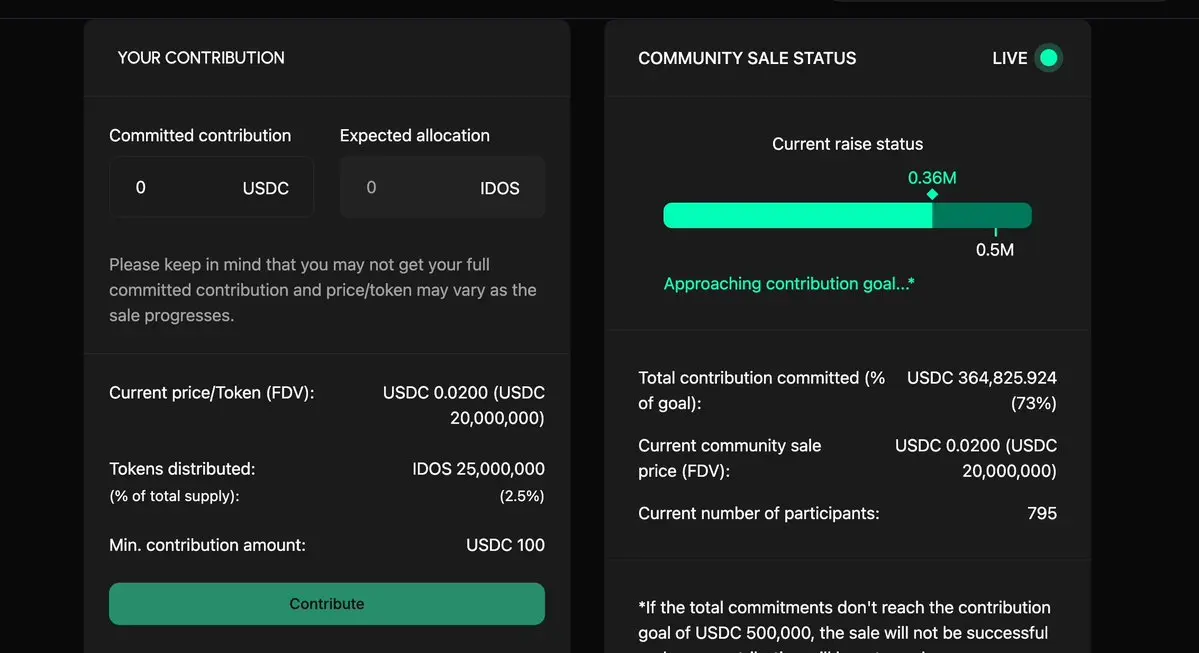Click the bright filled part of the raise progress bar
The height and width of the screenshot is (653, 1199).
[797, 215]
